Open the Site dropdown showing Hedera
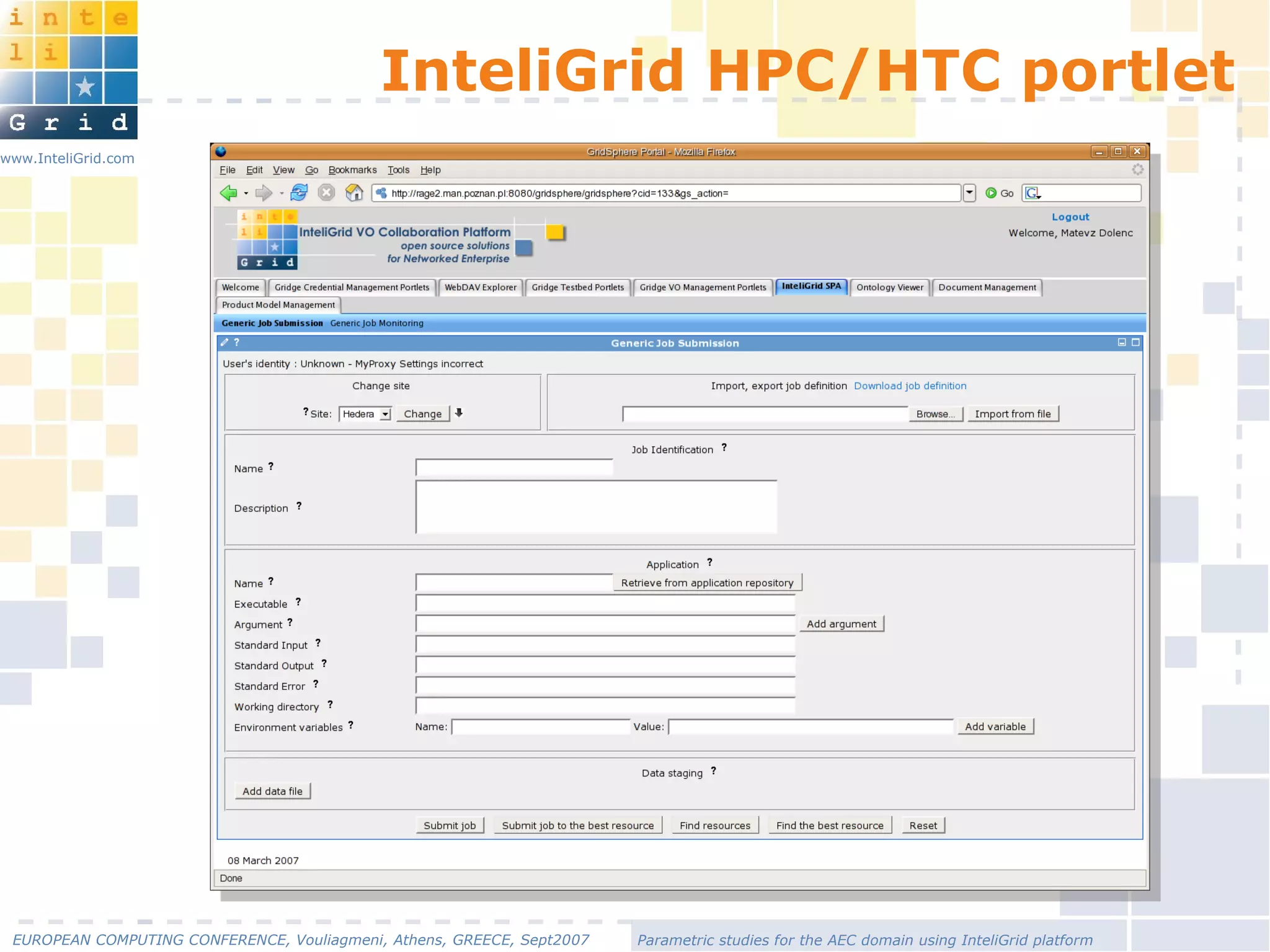 (365, 414)
